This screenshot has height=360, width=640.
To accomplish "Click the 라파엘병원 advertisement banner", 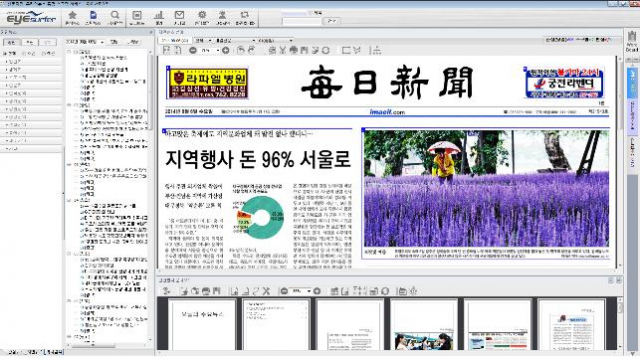I will point(208,83).
